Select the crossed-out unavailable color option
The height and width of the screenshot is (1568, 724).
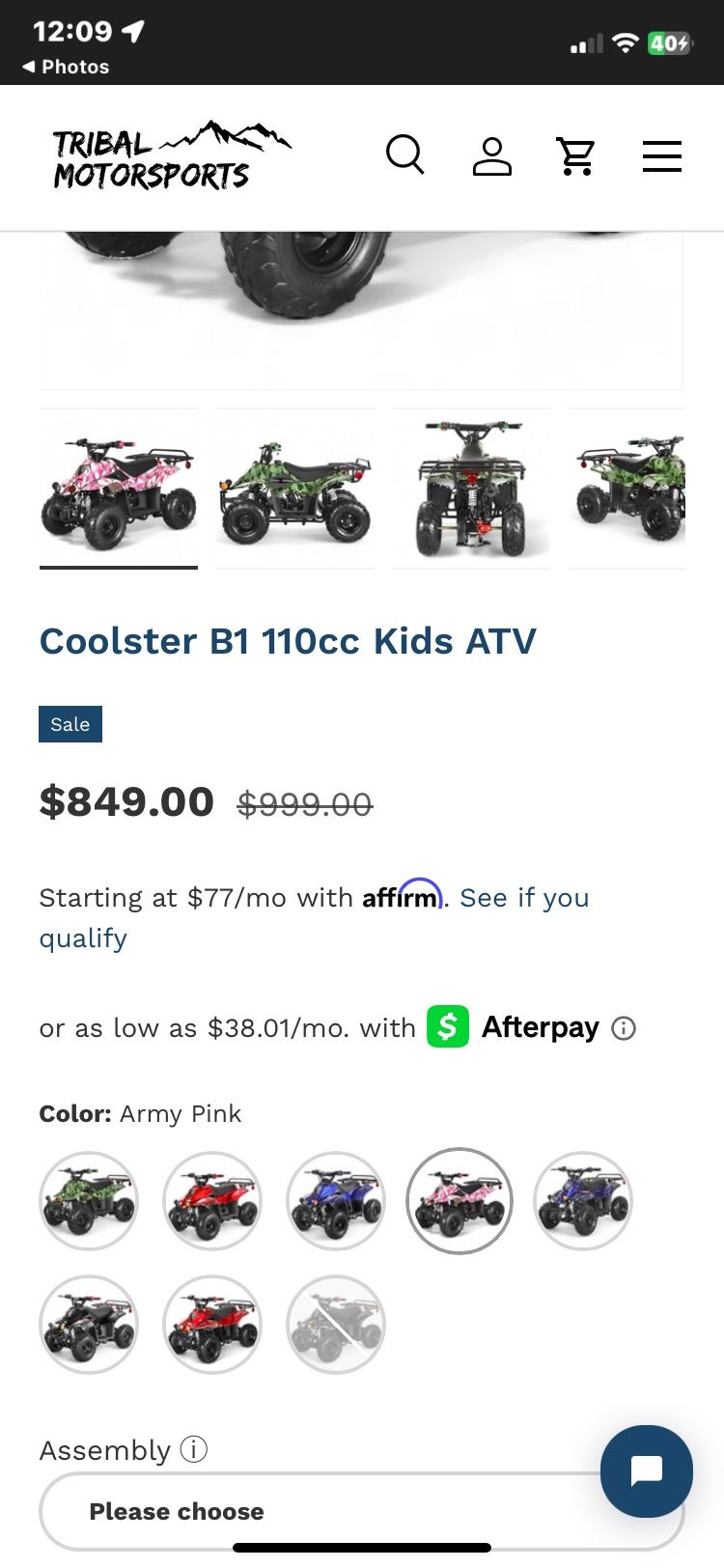(336, 1325)
